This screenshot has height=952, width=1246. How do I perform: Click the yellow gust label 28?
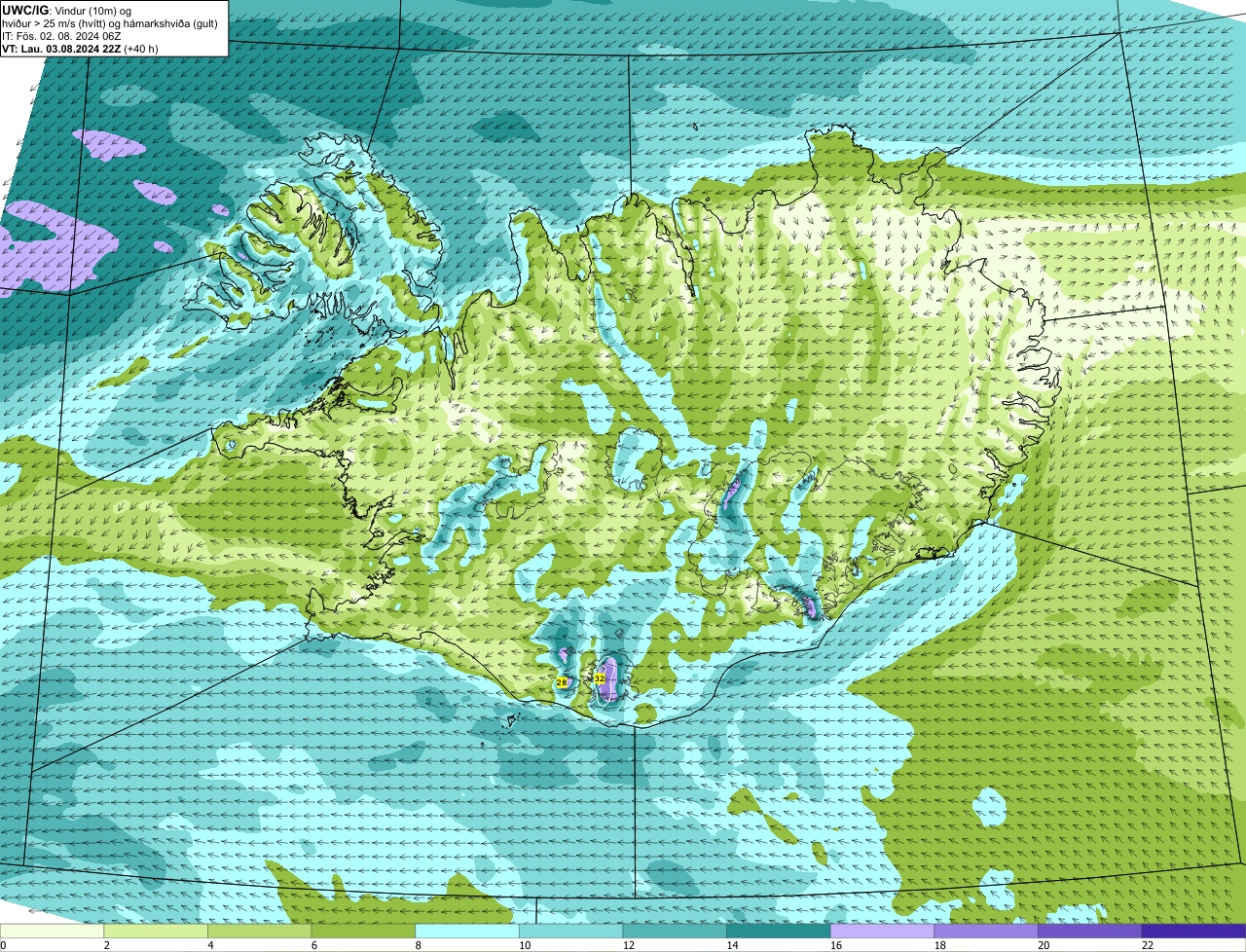(x=562, y=682)
